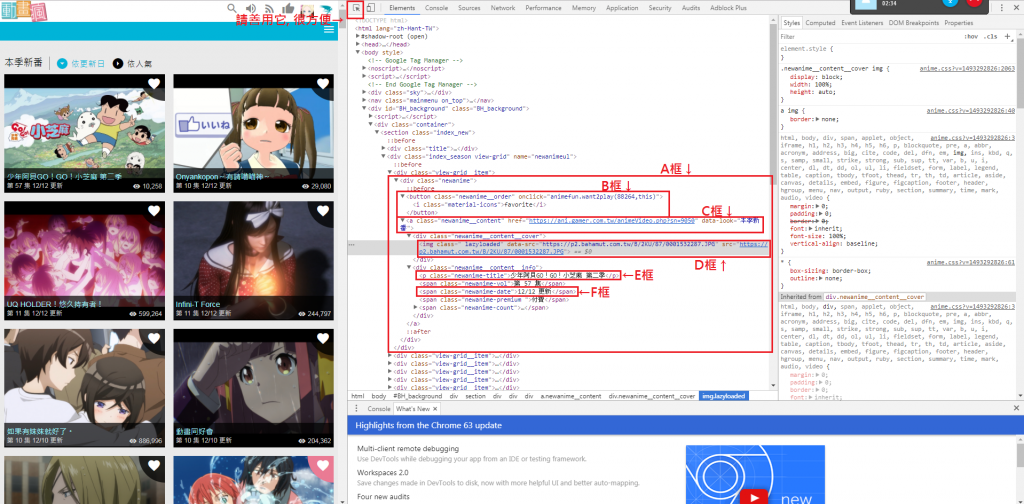Favorite Infini-T Force with its heart icon
The width and height of the screenshot is (1024, 504).
[323, 210]
